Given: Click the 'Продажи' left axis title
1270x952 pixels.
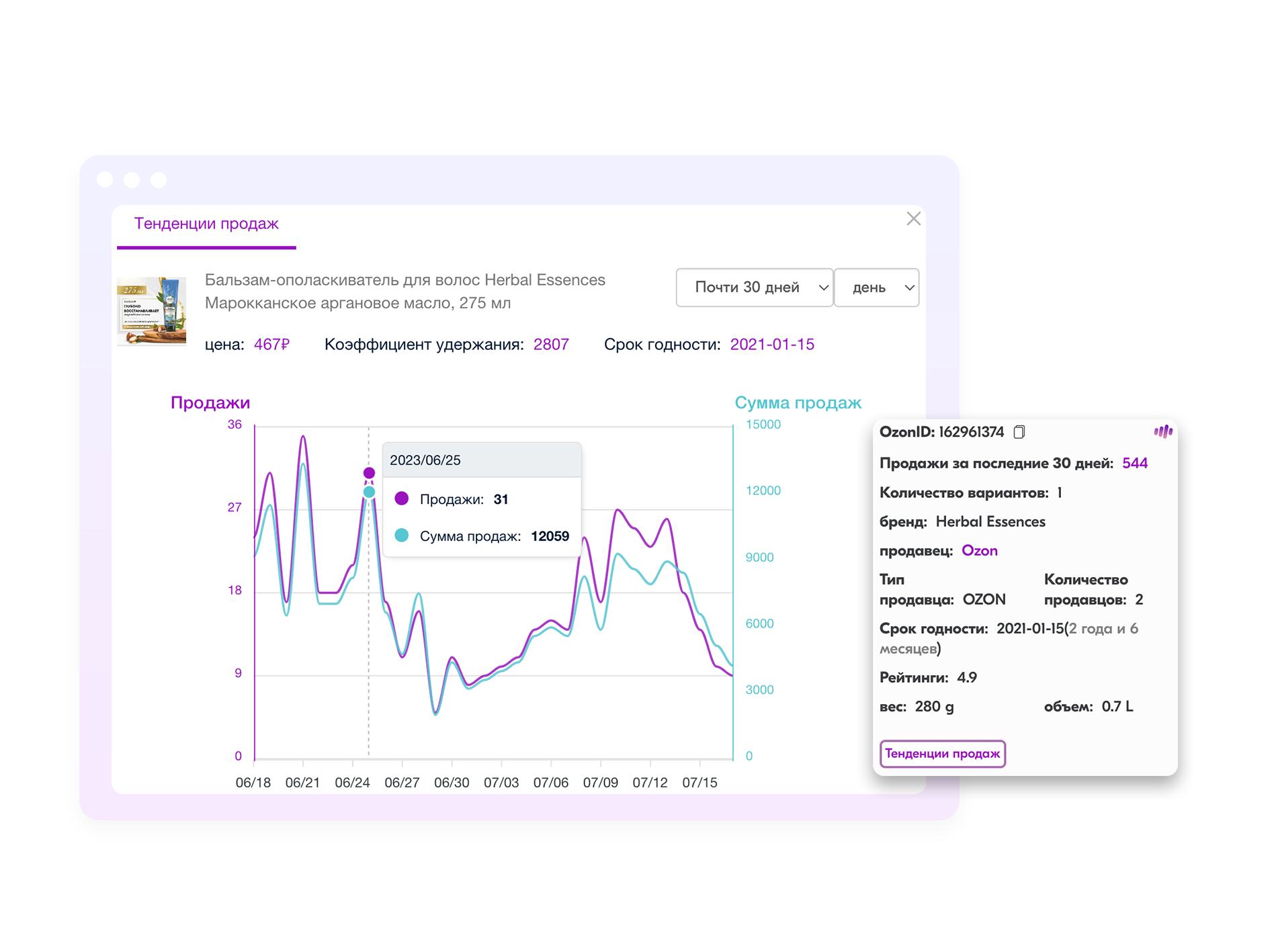Looking at the screenshot, I should click(210, 402).
